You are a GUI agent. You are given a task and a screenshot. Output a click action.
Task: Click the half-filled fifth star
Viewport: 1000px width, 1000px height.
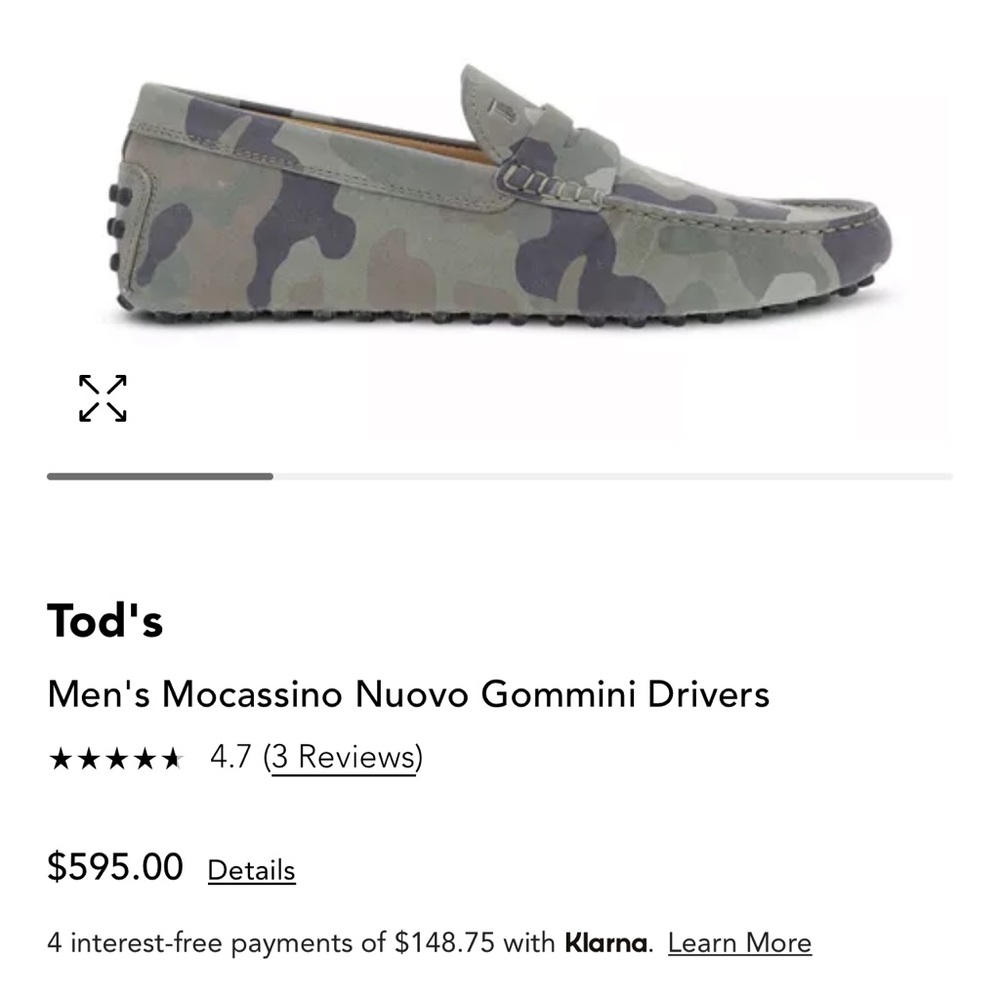(174, 759)
